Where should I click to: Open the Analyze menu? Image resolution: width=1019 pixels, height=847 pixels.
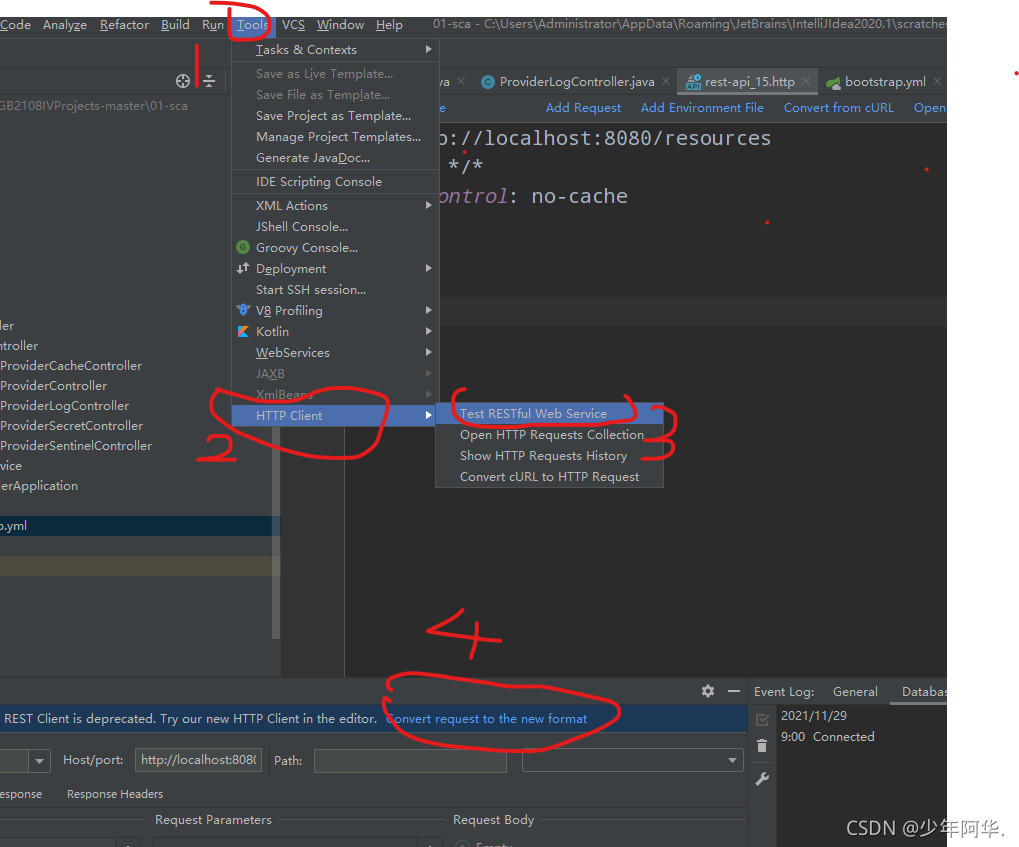tap(65, 25)
